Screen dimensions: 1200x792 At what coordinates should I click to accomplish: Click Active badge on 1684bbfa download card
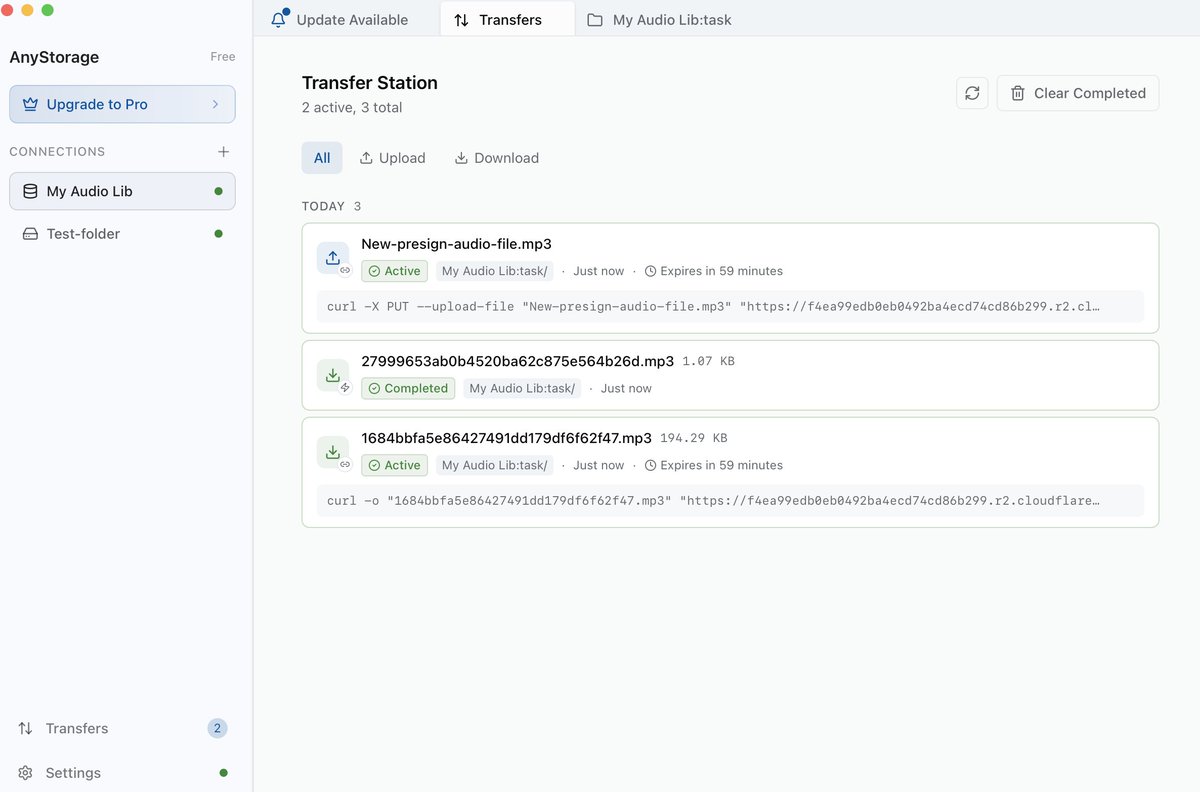pyautogui.click(x=394, y=465)
